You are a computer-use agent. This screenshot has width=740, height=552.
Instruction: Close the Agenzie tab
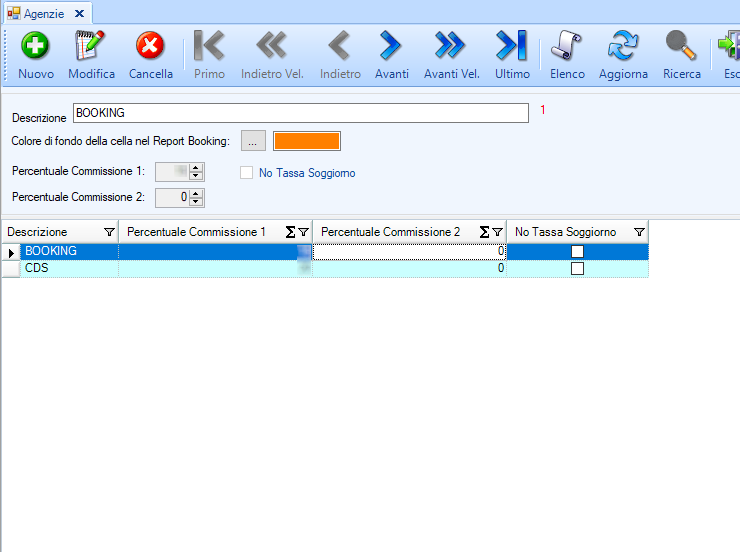pyautogui.click(x=79, y=13)
